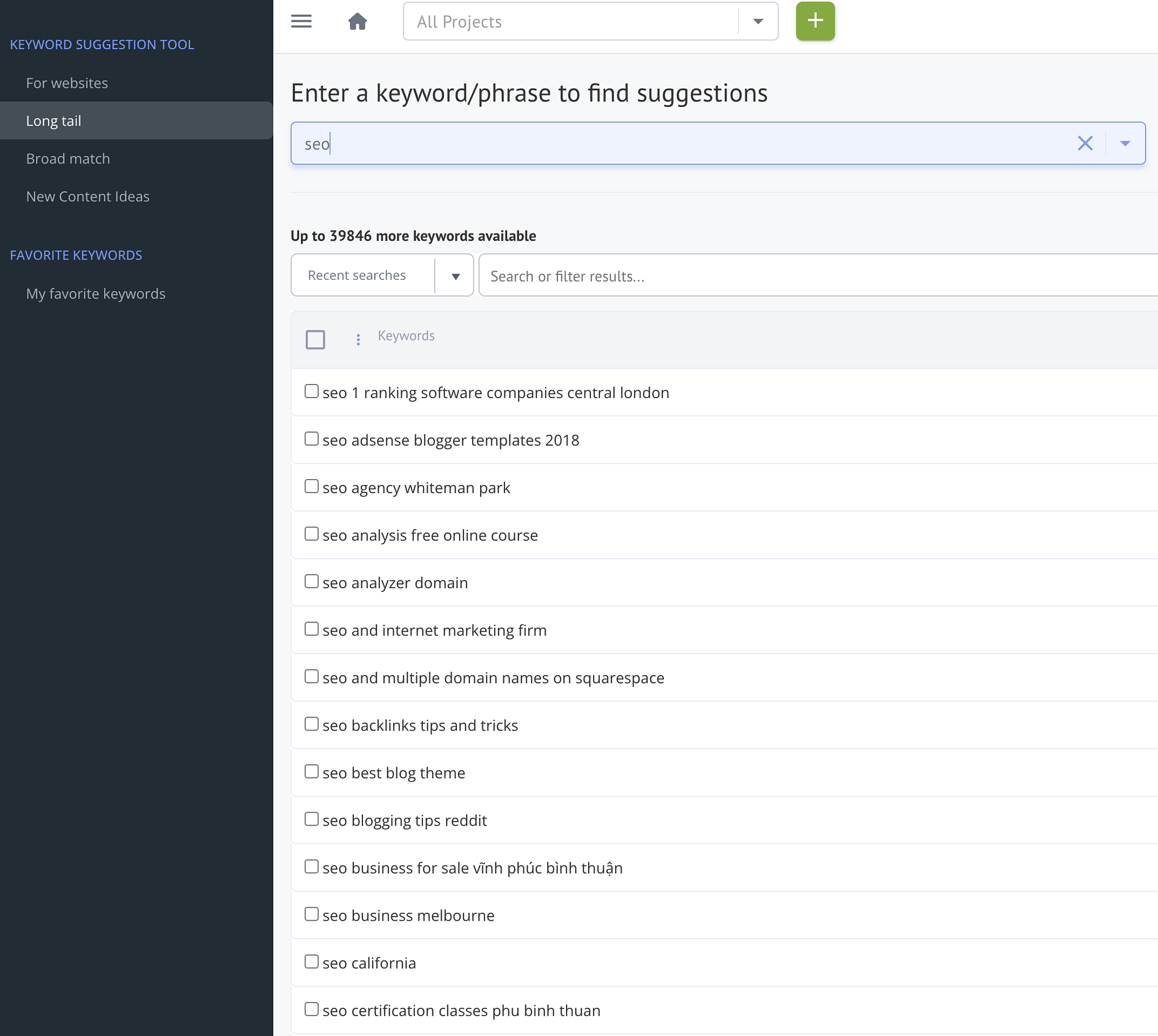Viewport: 1158px width, 1036px height.
Task: Go to New Content Ideas
Action: (x=88, y=196)
